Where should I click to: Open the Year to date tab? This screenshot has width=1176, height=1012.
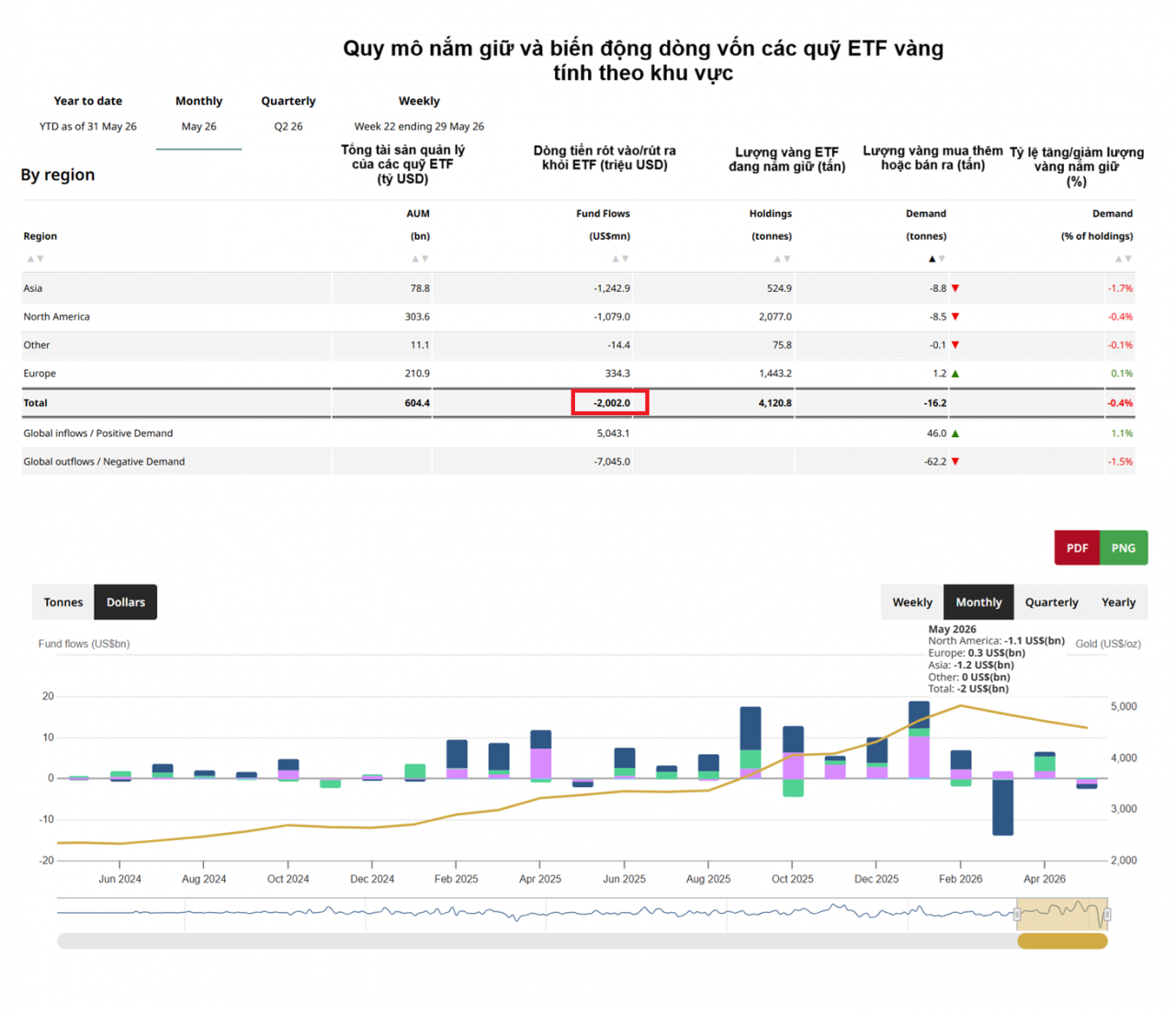(88, 114)
